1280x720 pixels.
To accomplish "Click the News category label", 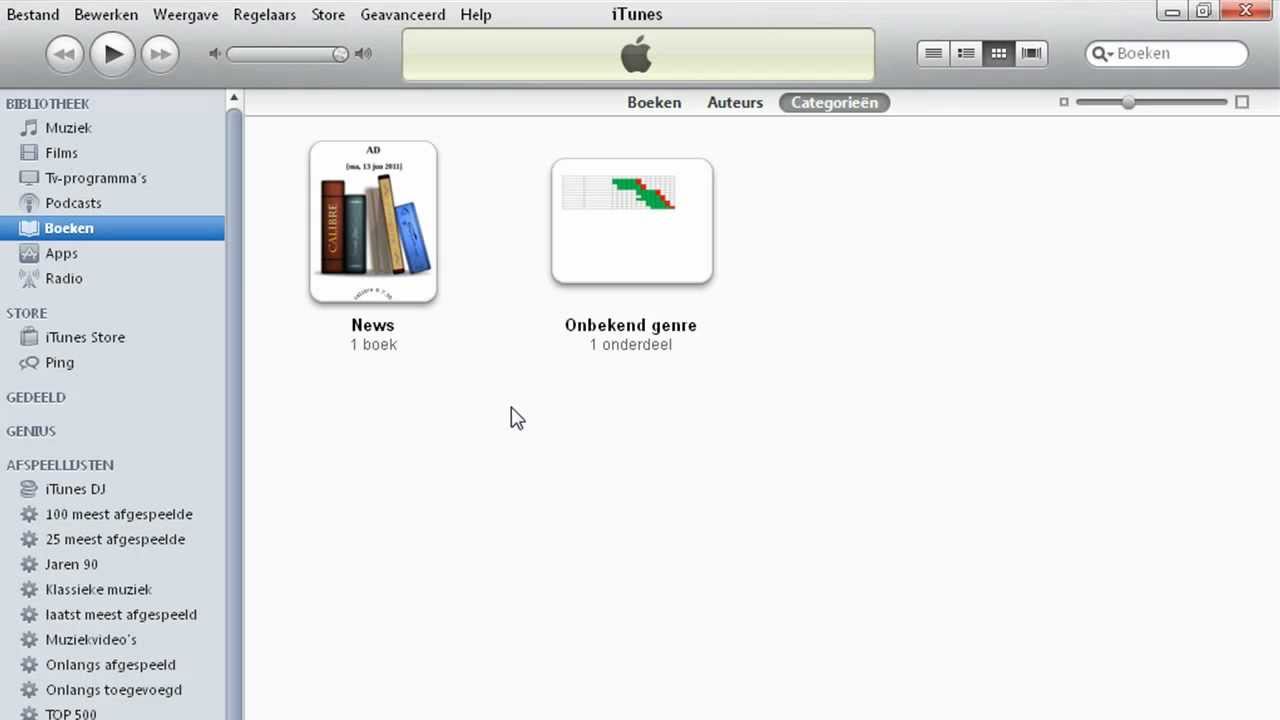I will [373, 325].
